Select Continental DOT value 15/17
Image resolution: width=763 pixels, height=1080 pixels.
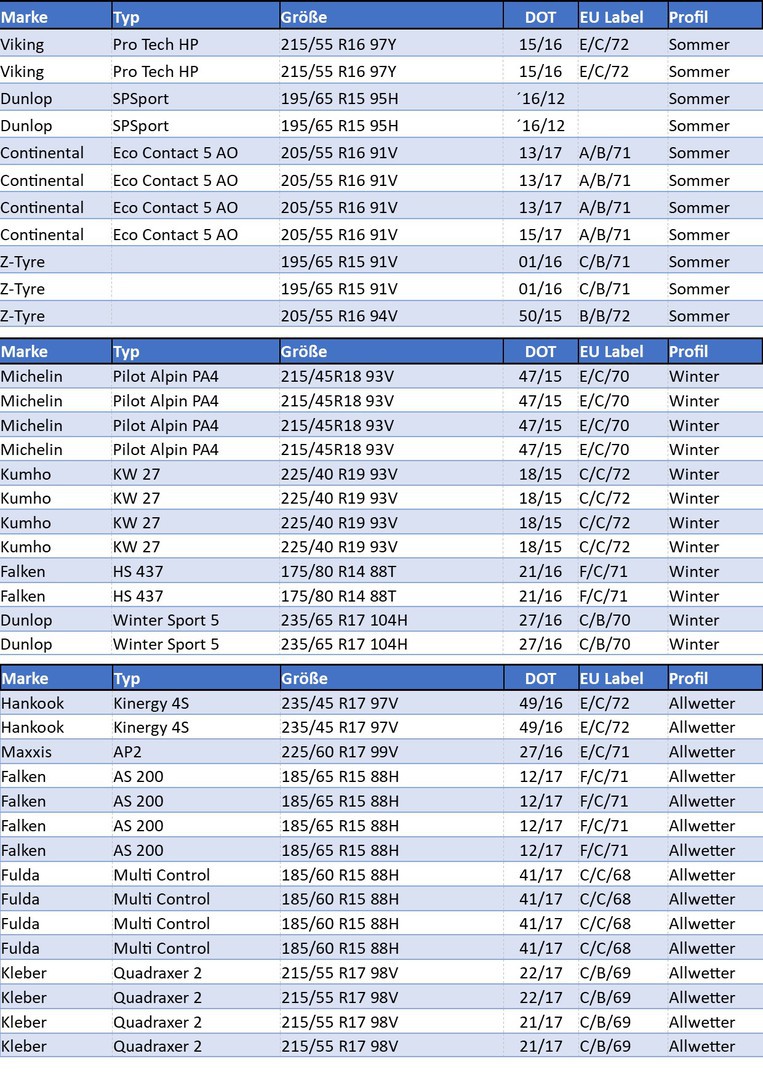point(540,235)
